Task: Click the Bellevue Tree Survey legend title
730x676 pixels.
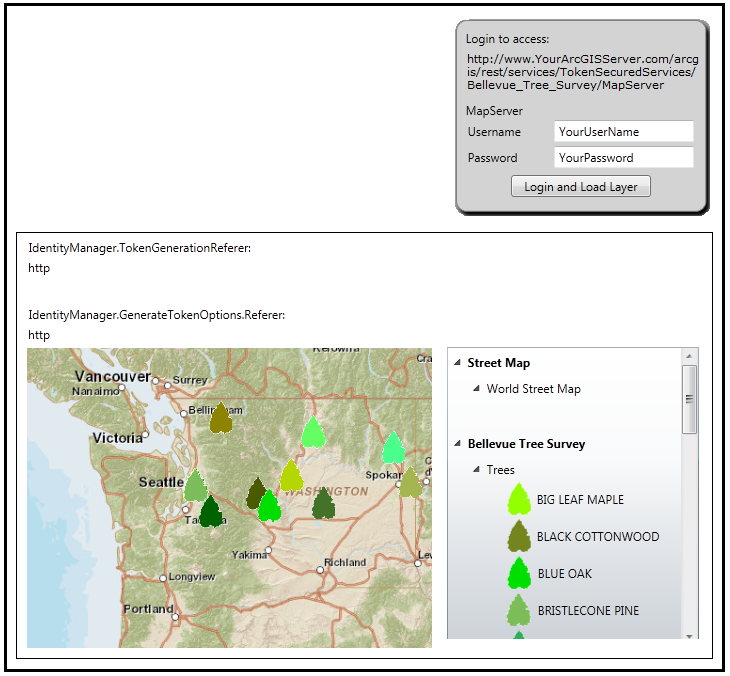Action: [526, 444]
